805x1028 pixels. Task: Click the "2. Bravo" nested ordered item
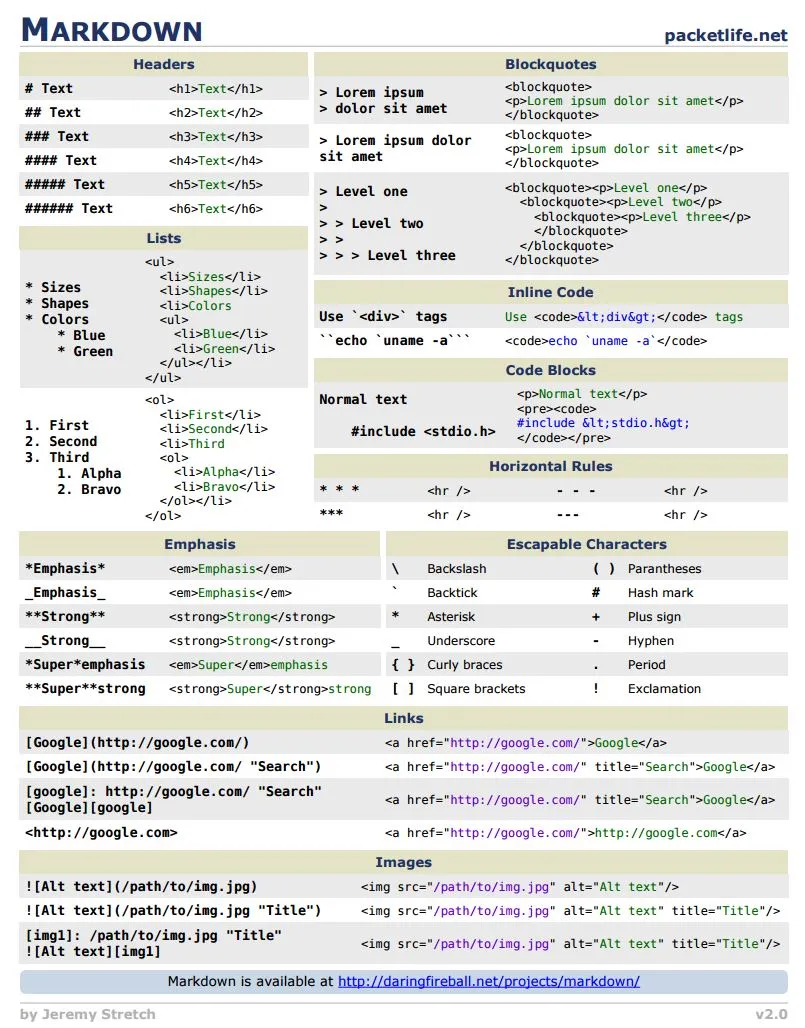[x=89, y=490]
